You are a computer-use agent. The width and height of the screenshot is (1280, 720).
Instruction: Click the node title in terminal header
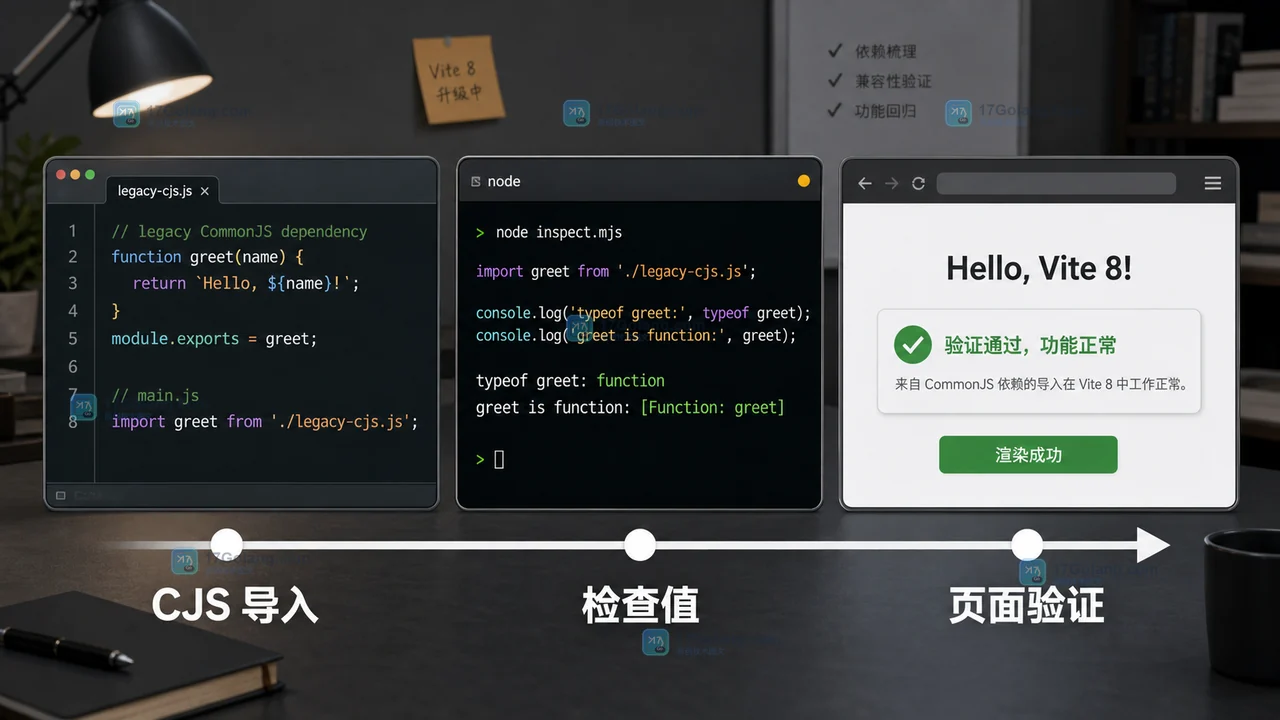click(x=504, y=181)
